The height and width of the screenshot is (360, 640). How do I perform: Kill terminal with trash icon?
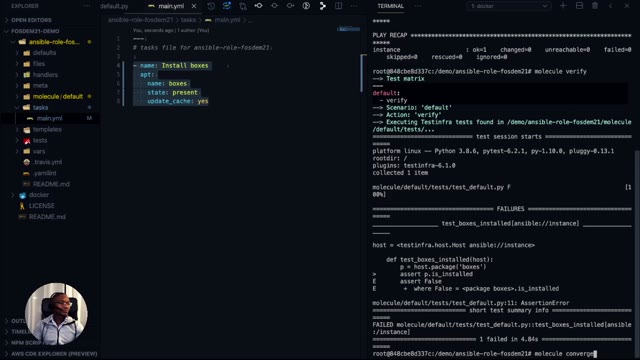tap(595, 6)
